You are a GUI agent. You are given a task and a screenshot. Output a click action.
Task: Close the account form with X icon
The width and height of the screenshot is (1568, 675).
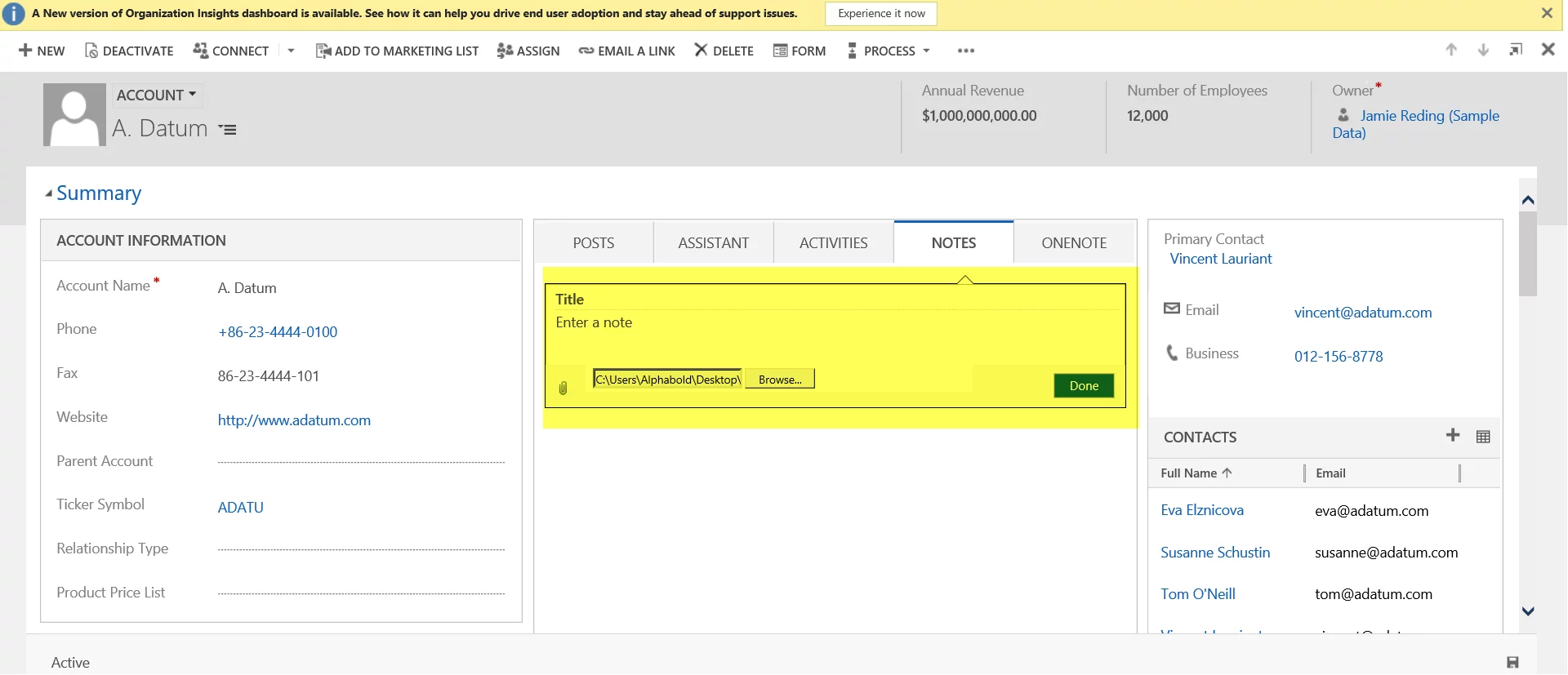pos(1548,50)
